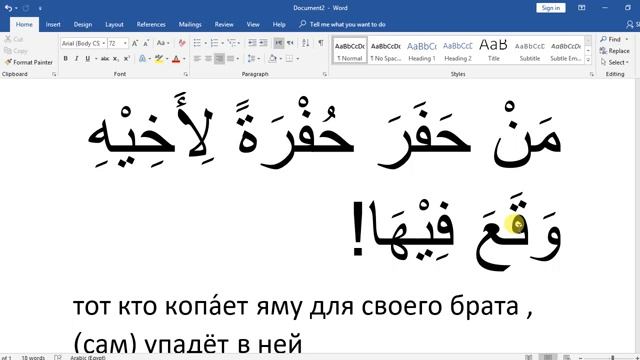The height and width of the screenshot is (360, 640).
Task: Click Replace in the Editing group
Action: (615, 51)
